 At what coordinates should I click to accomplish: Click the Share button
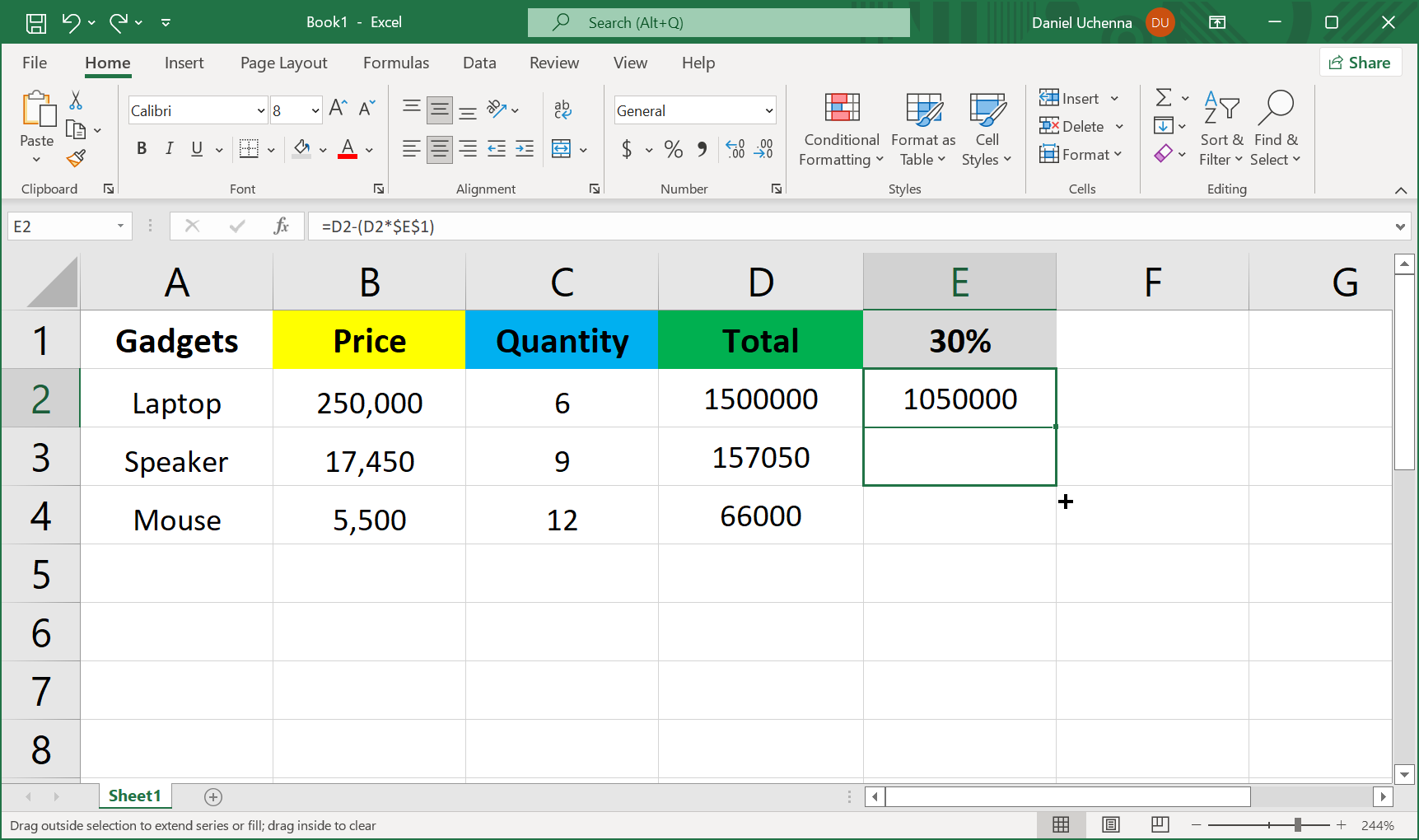coord(1360,63)
